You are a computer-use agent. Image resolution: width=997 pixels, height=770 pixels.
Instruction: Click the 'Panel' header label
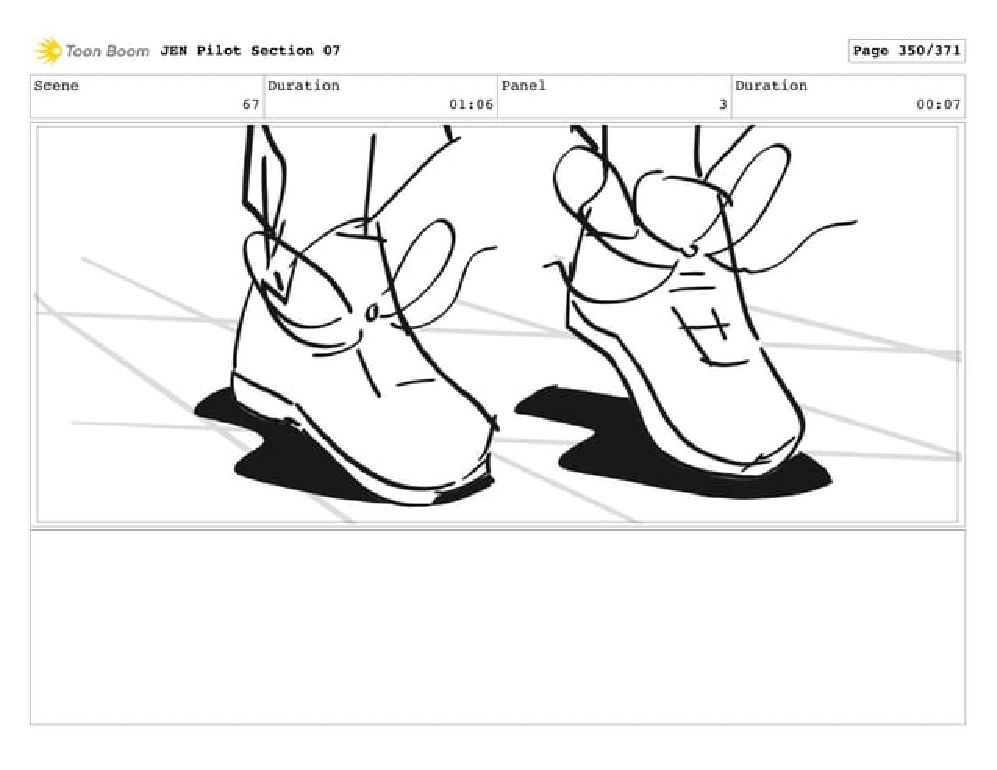[x=523, y=85]
